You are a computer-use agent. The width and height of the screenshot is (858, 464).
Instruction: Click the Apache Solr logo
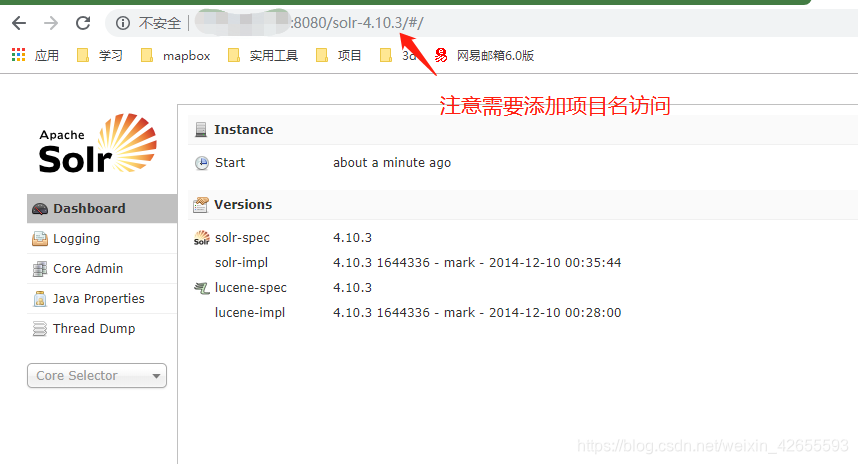98,143
